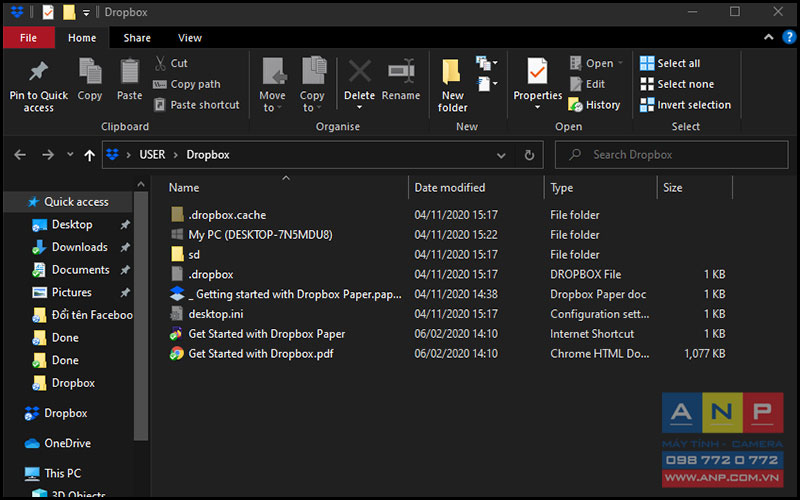
Task: Open the Easy access dropdown icon
Action: (x=487, y=84)
